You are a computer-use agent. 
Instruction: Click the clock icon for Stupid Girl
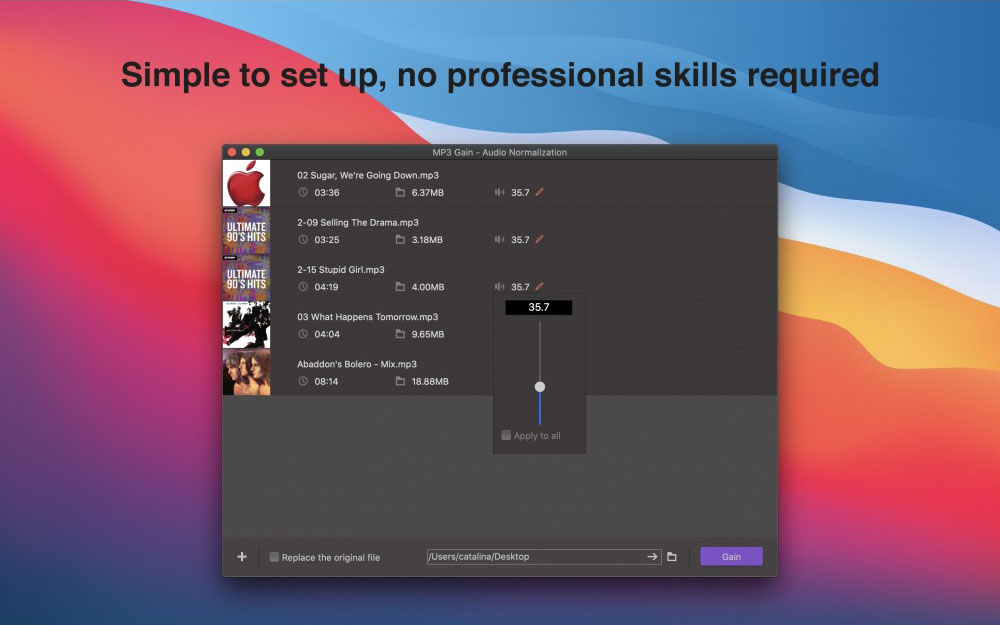(x=303, y=286)
